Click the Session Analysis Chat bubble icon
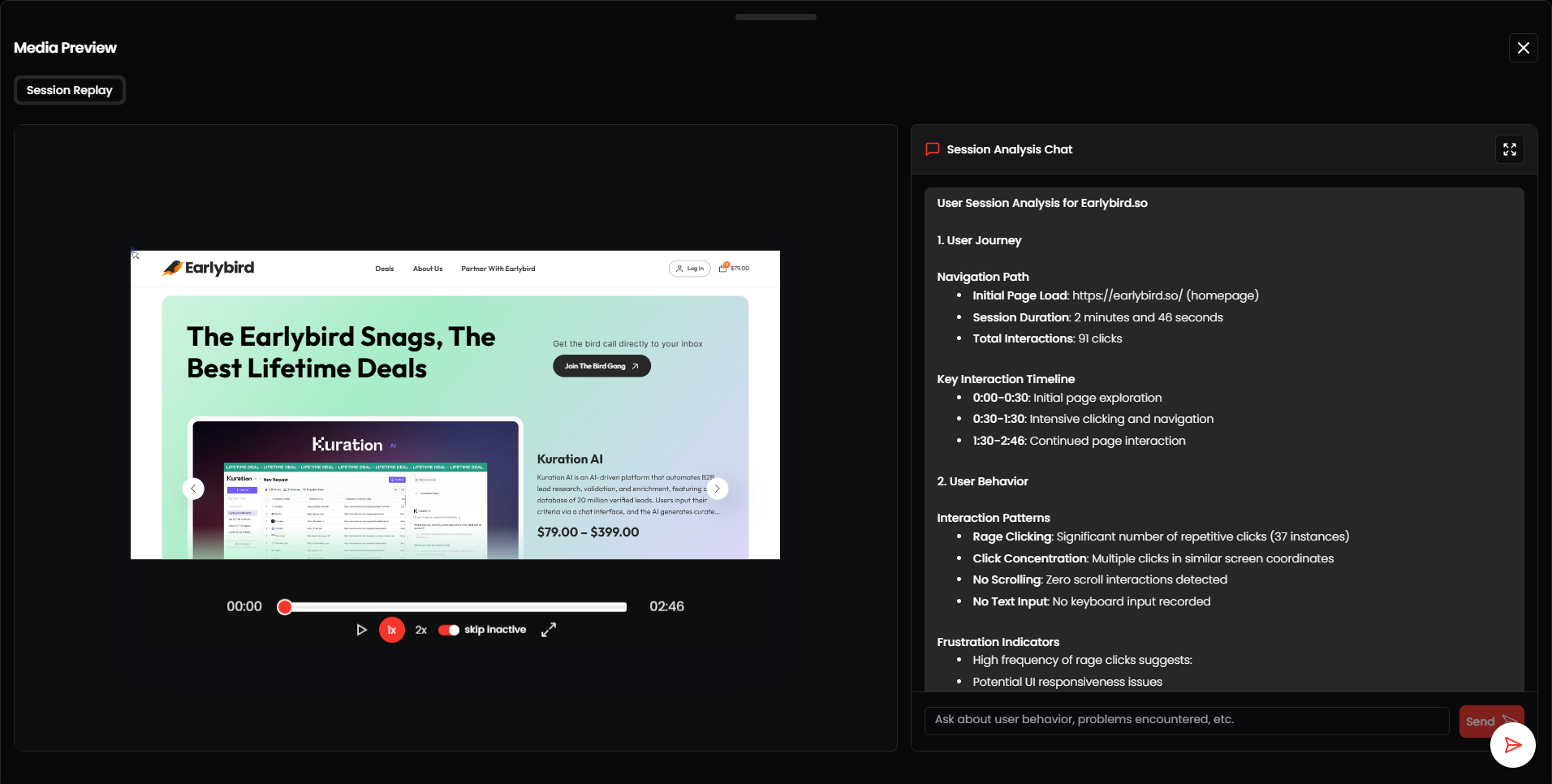The height and width of the screenshot is (784, 1552). (x=933, y=149)
